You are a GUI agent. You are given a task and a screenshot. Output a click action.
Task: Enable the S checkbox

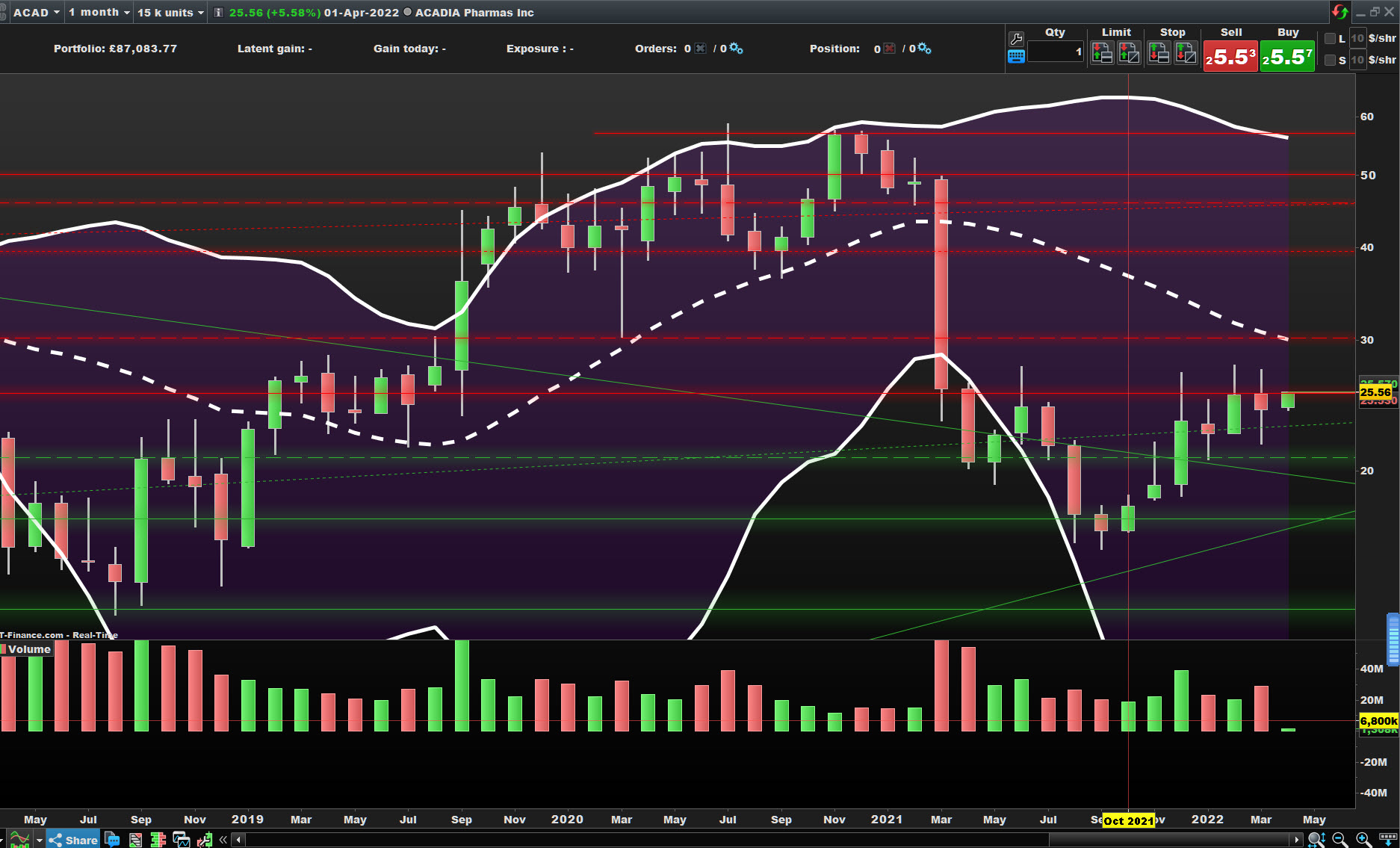pyautogui.click(x=1330, y=60)
